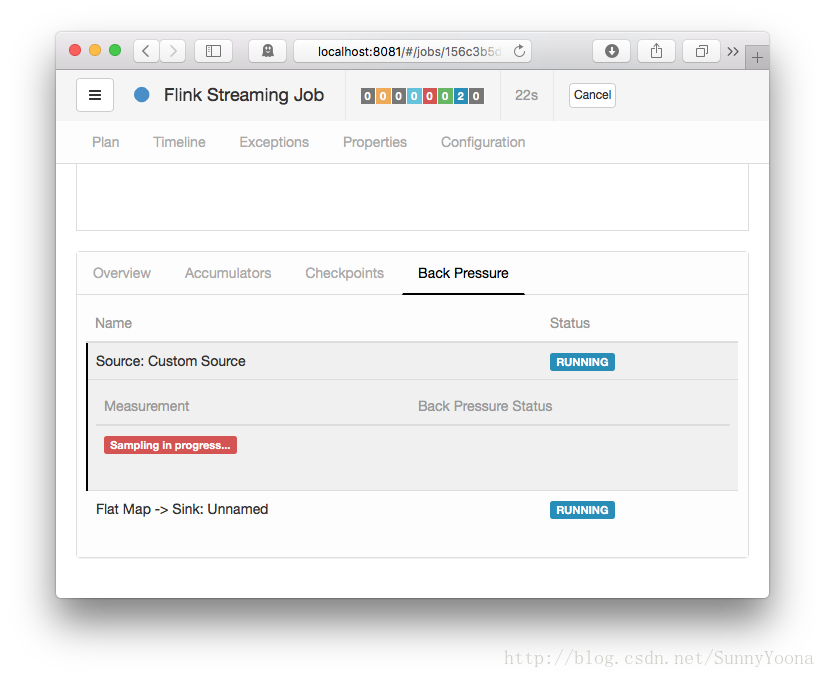Screen dimensions: 825x678
Task: Click the Ghostery ghost extension icon
Action: click(x=268, y=51)
